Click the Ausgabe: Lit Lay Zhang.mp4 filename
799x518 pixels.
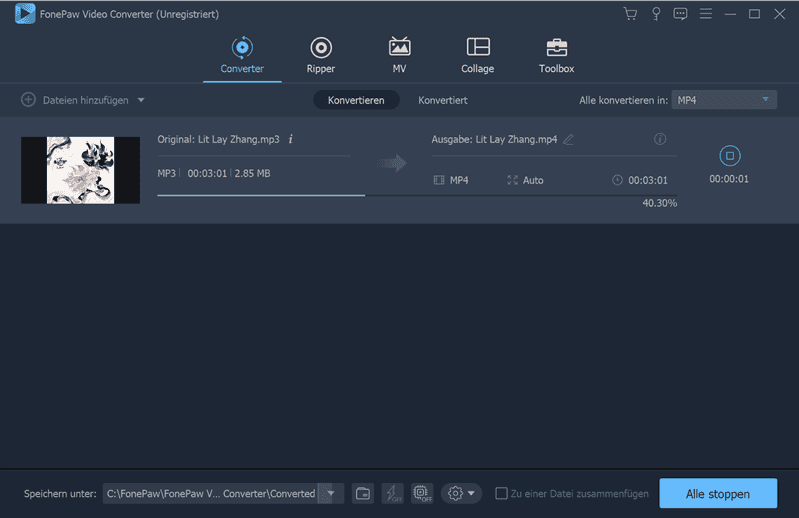tap(494, 139)
